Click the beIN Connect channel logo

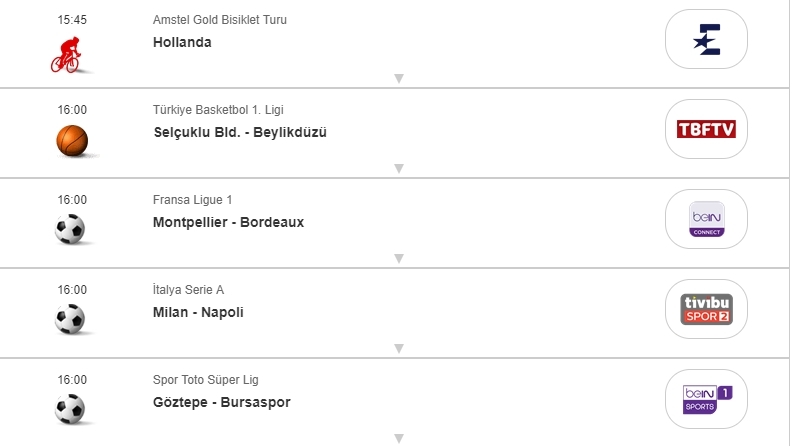[x=706, y=219]
